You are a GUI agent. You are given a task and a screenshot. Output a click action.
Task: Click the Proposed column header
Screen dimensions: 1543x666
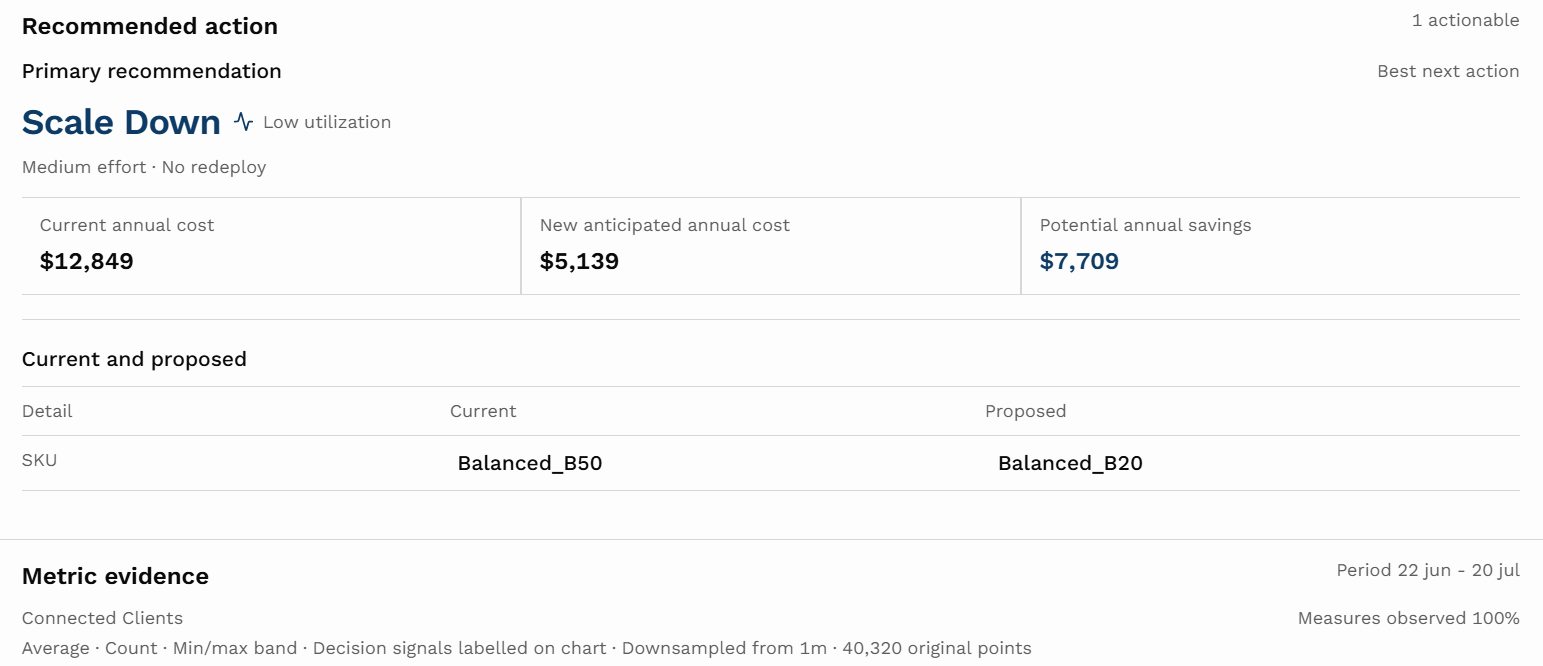point(1025,411)
